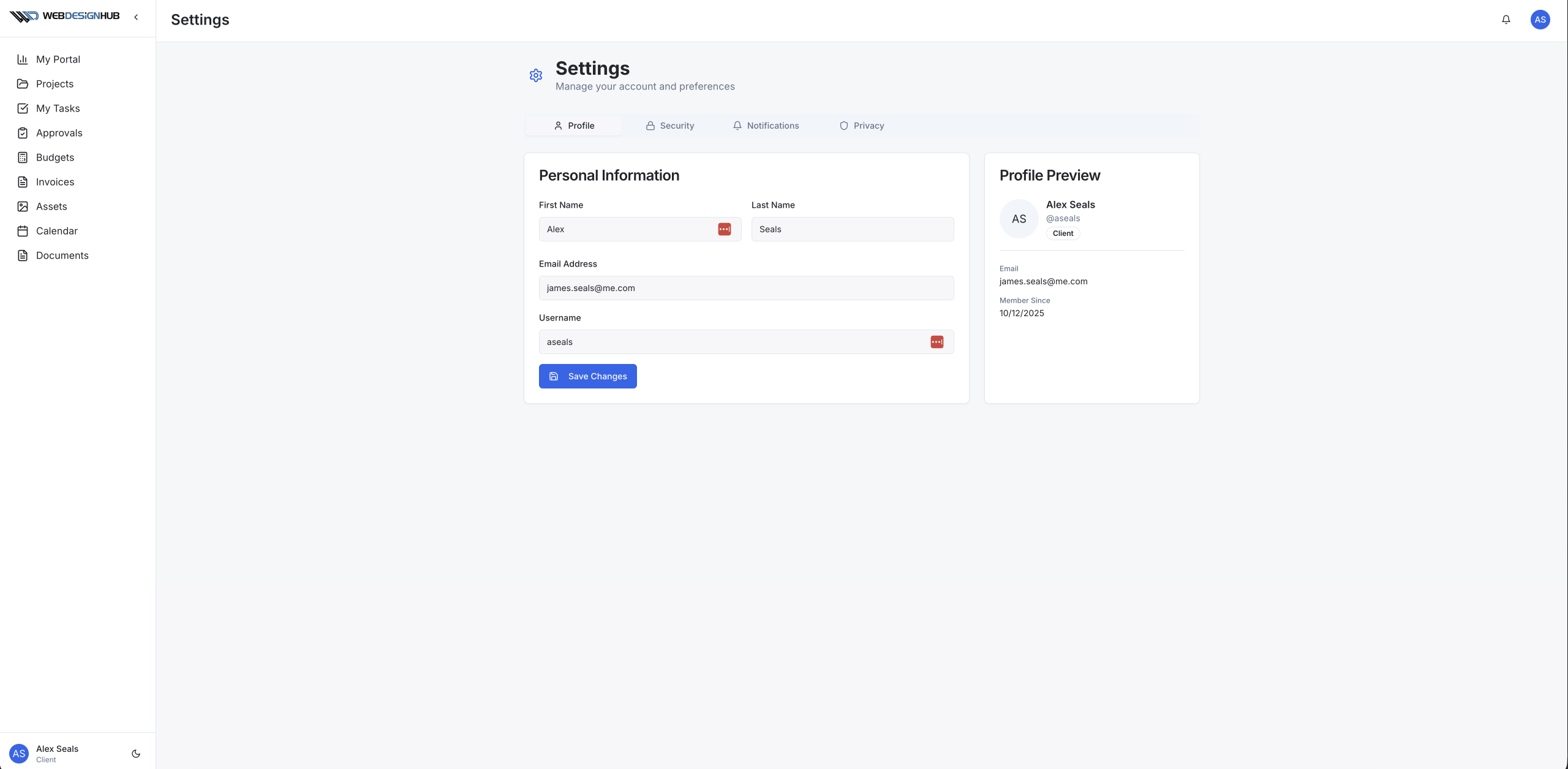Viewport: 1568px width, 769px height.
Task: Click password manager icon in First Name
Action: [724, 229]
